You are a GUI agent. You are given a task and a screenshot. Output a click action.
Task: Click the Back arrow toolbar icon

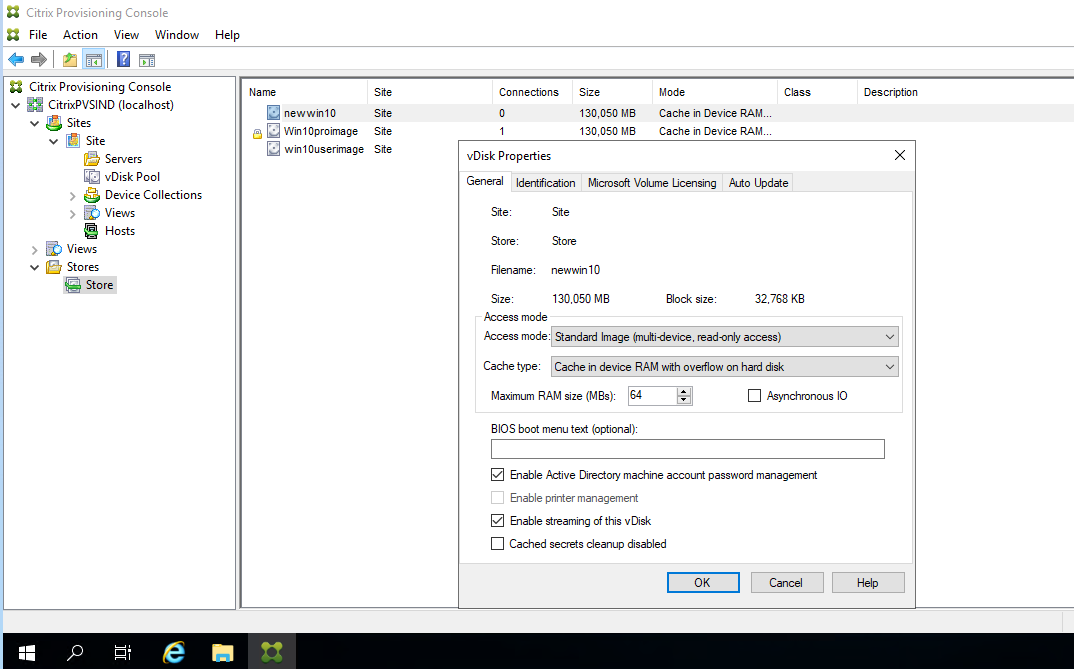(16, 60)
